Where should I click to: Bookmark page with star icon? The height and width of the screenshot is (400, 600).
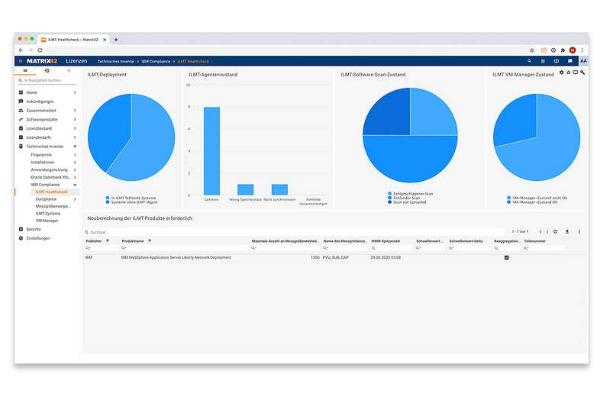(532, 50)
